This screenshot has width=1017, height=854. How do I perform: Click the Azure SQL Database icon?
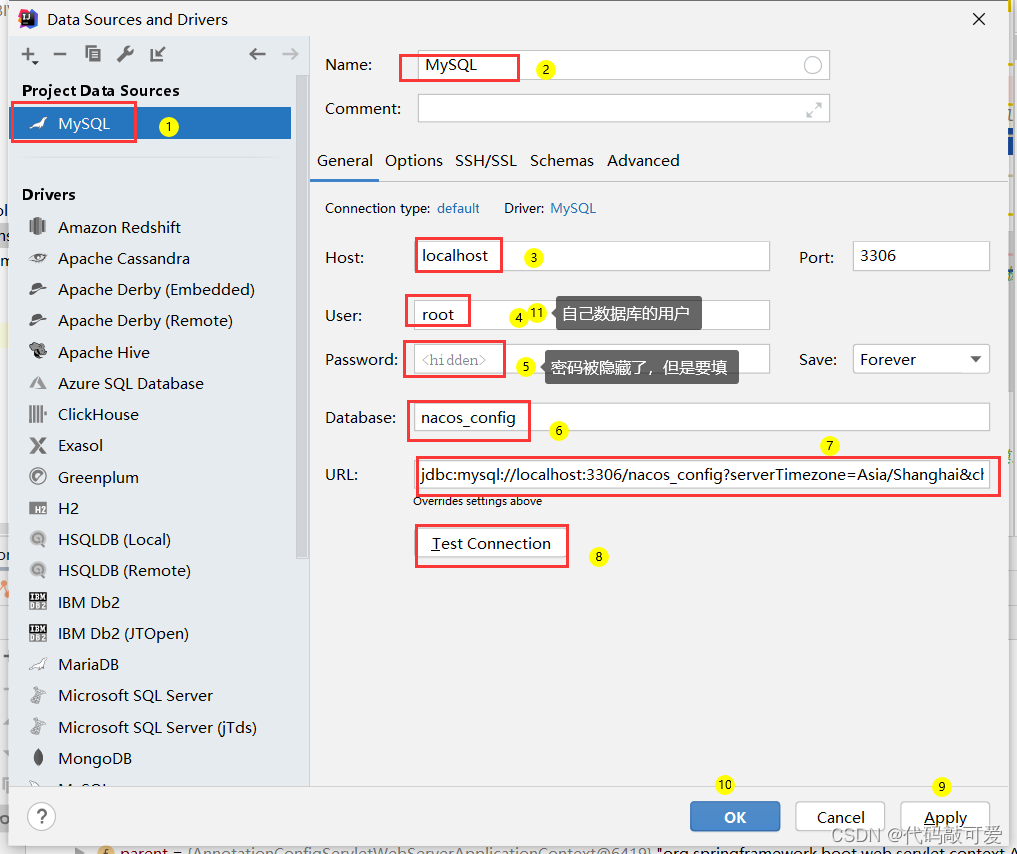[38, 383]
